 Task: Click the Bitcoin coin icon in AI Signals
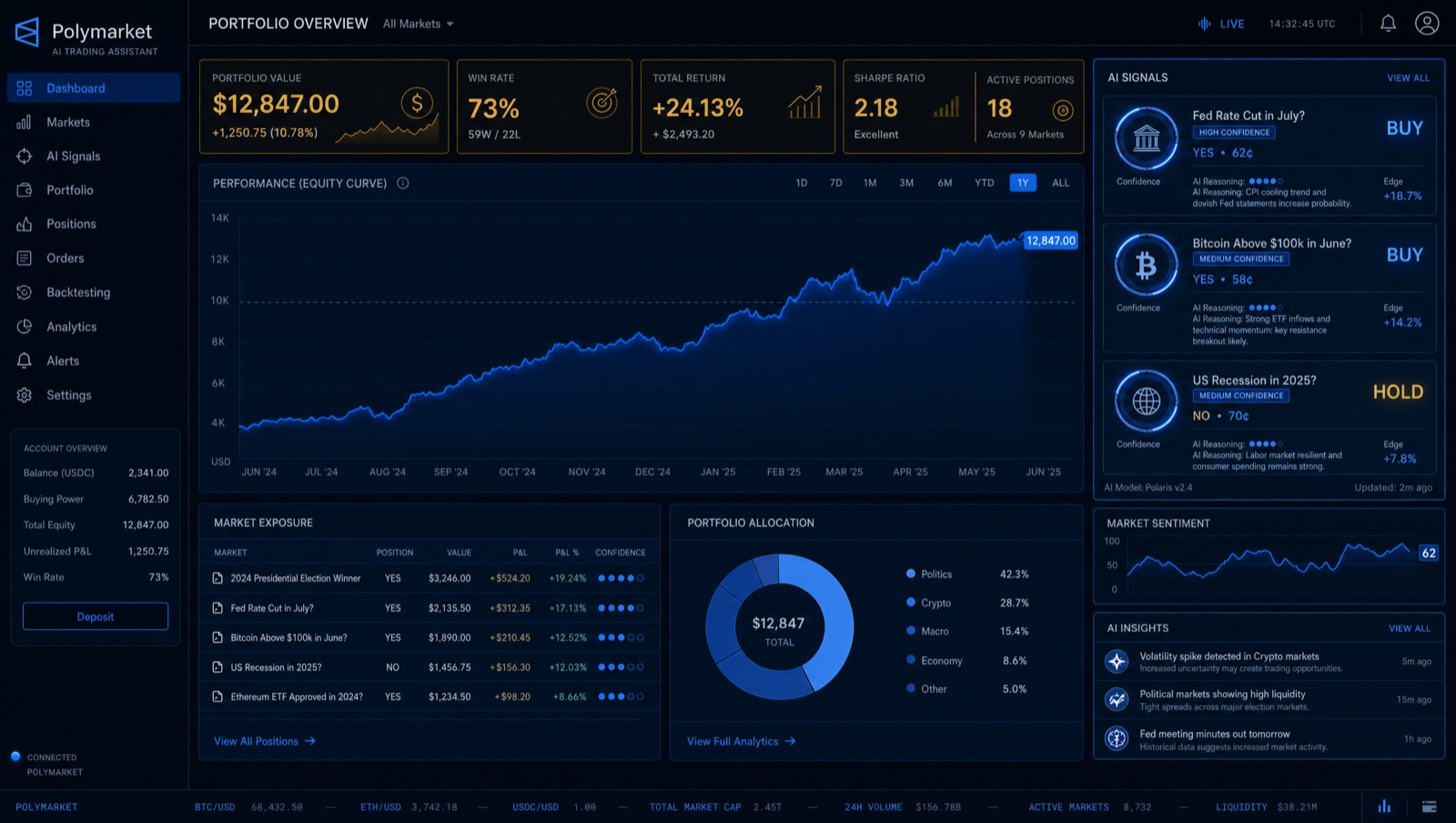[1147, 265]
